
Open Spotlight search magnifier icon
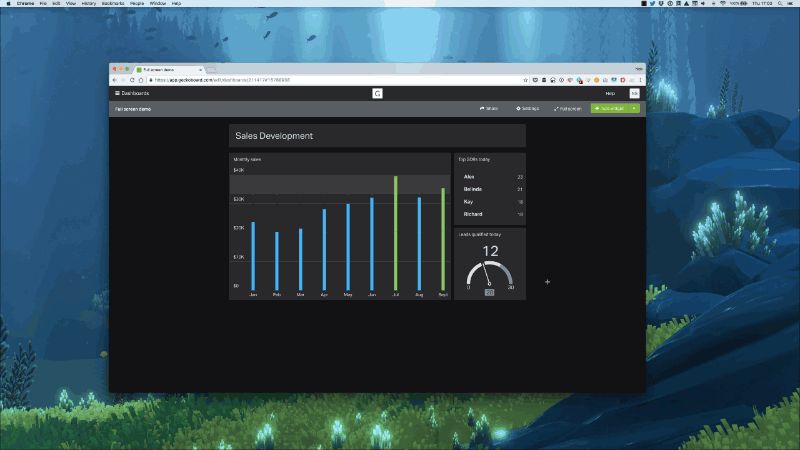tap(780, 3)
